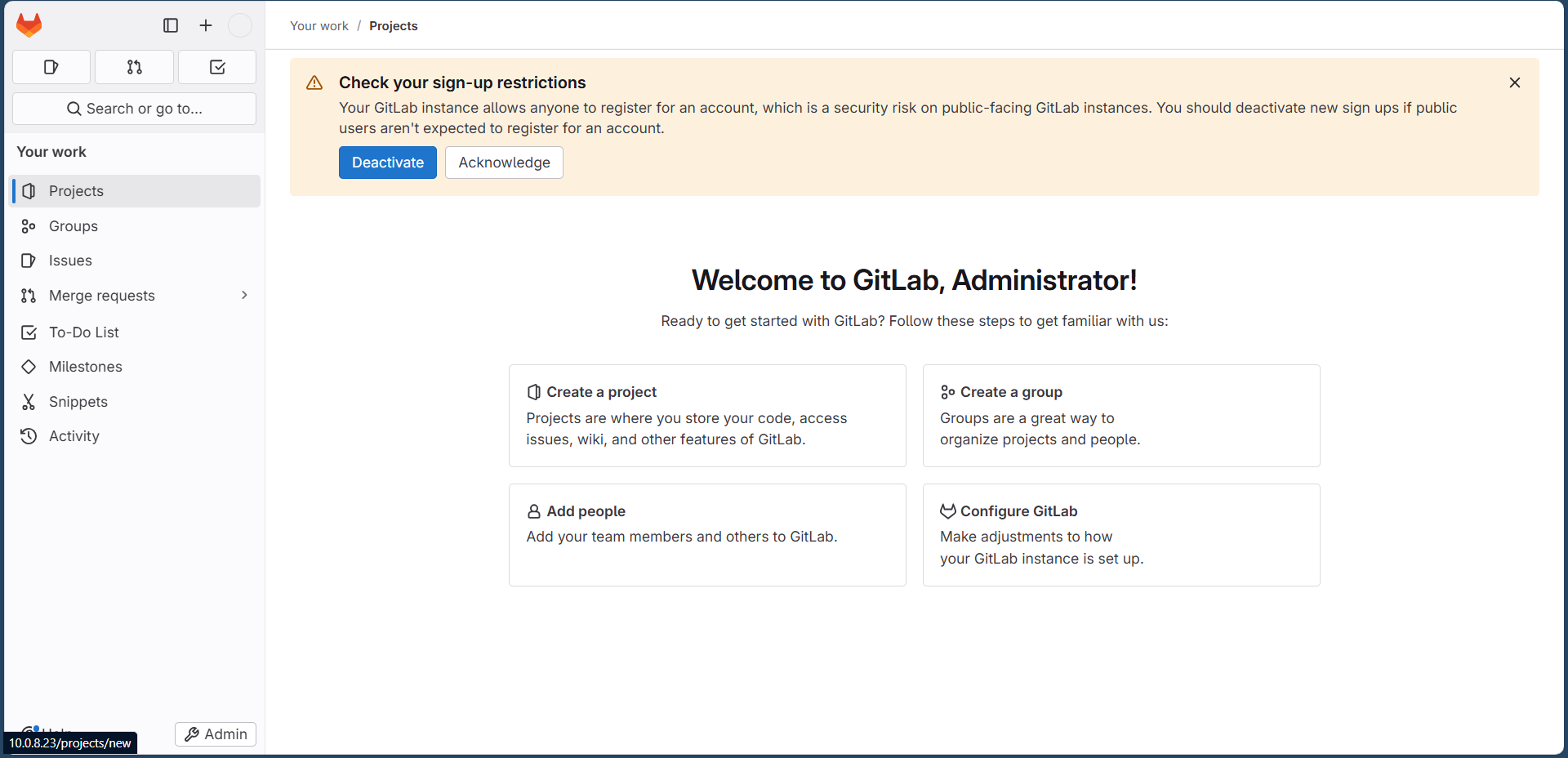Click the Create a project icon
This screenshot has width=1568, height=758.
tap(534, 392)
